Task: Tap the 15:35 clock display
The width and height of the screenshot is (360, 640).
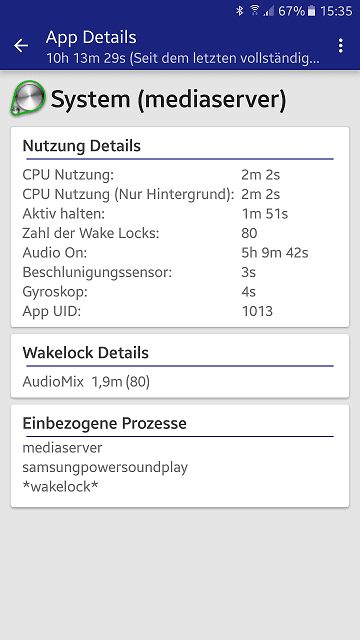Action: click(x=336, y=11)
